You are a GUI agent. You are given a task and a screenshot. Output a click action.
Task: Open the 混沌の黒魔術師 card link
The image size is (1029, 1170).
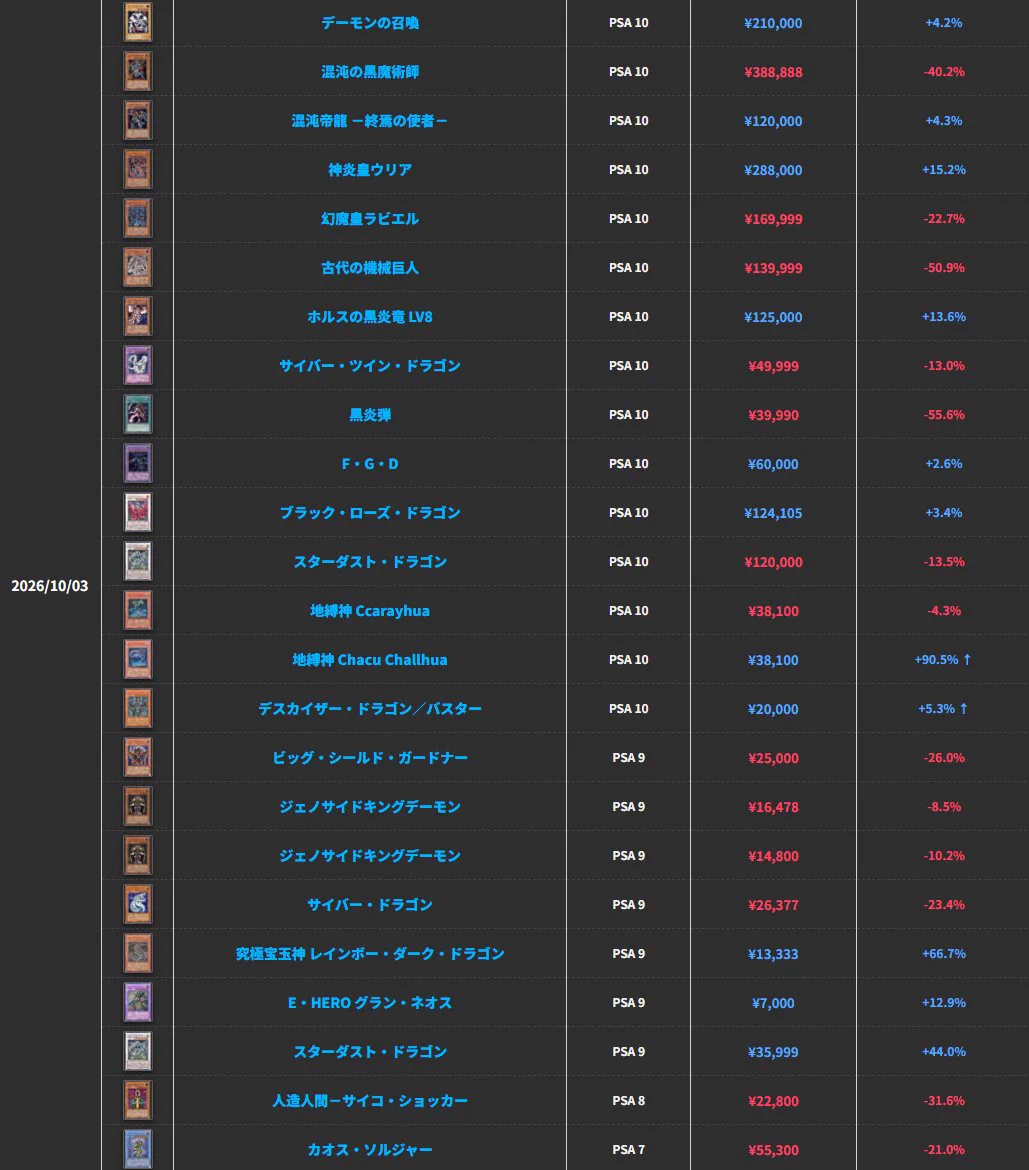click(x=369, y=72)
